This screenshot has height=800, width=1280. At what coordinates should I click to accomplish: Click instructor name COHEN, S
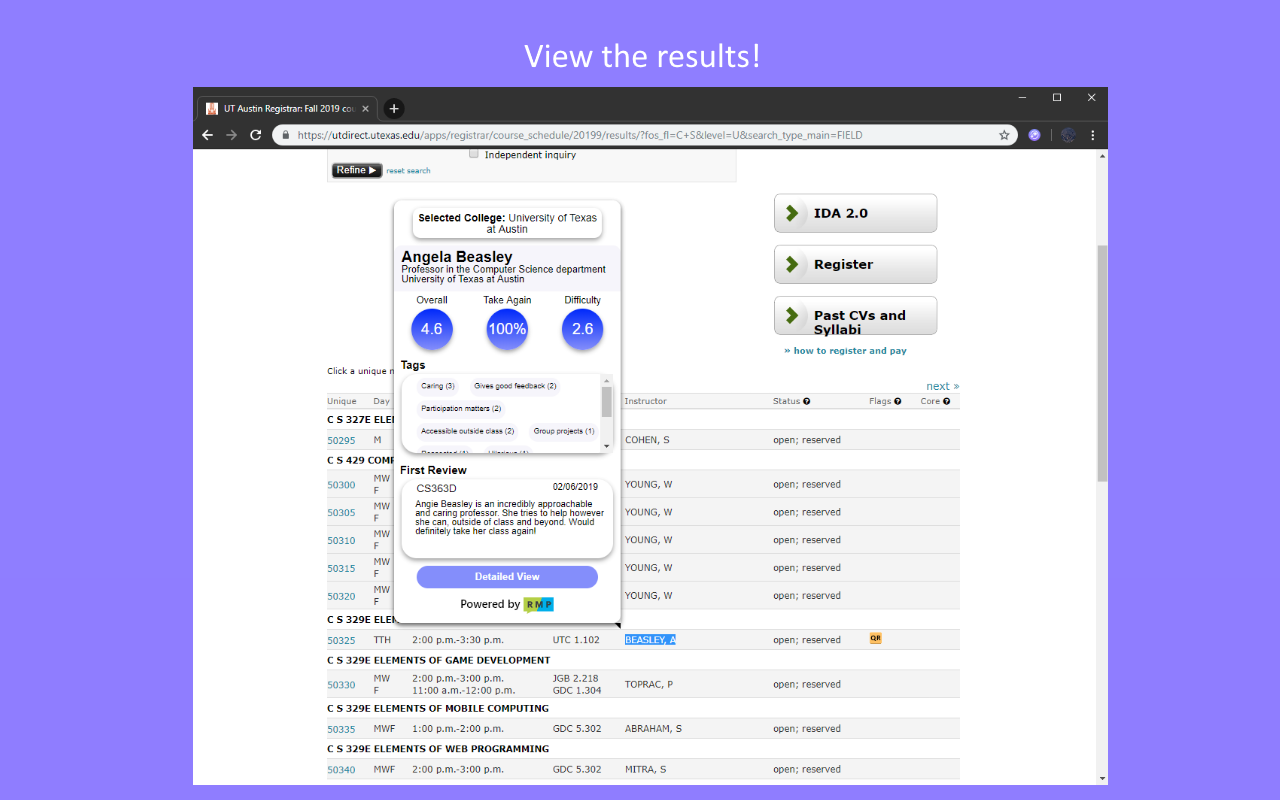[x=647, y=440]
